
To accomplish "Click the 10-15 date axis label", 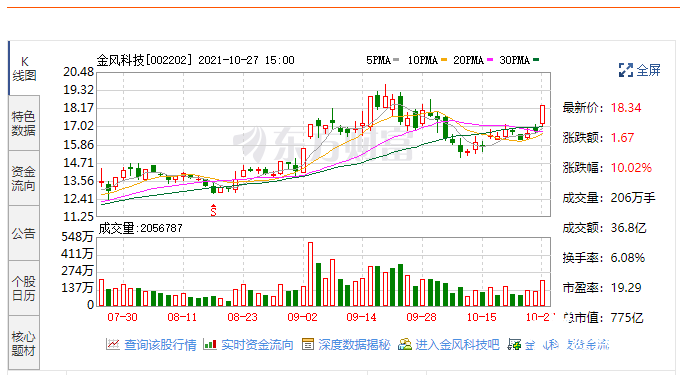I will 481,317.
